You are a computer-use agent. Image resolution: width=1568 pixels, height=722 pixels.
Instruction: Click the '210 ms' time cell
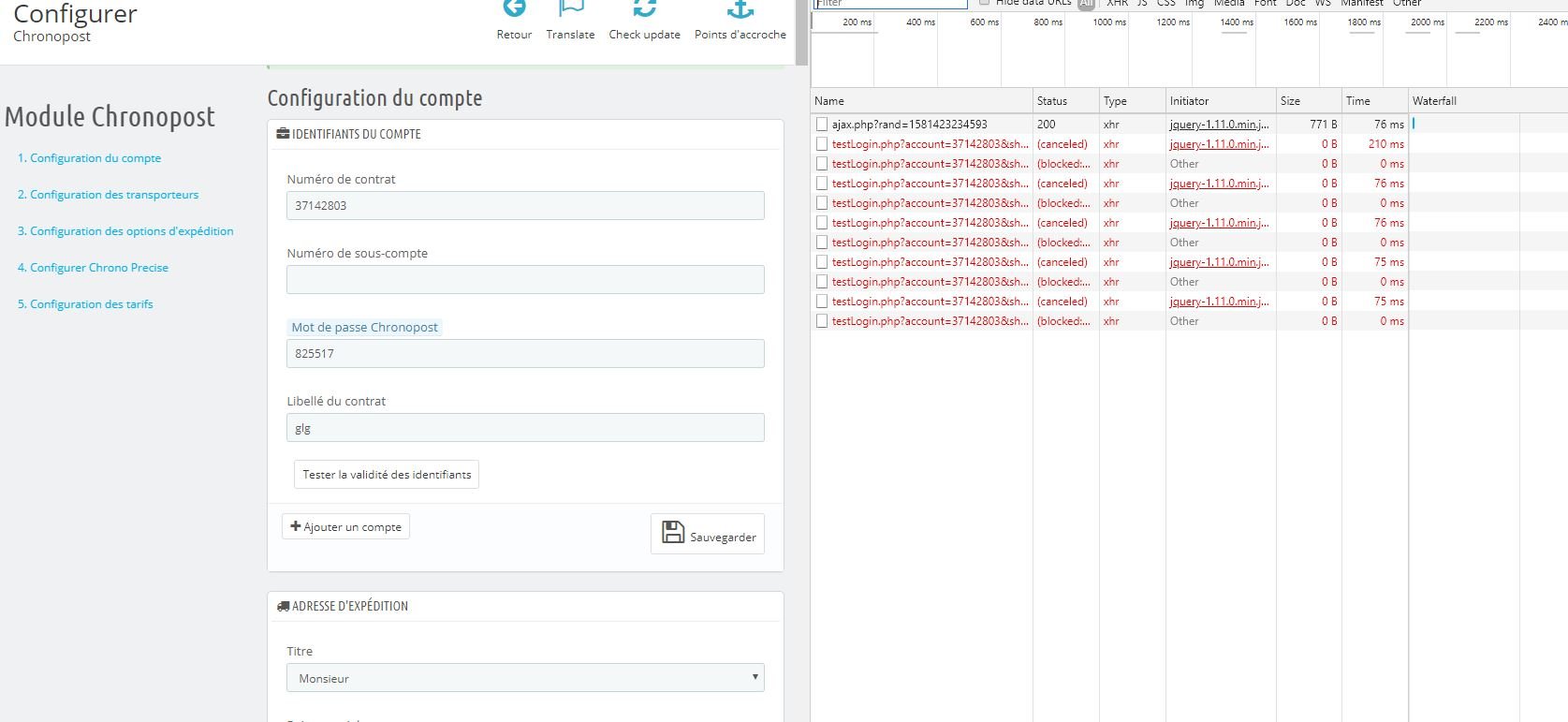[x=1385, y=143]
